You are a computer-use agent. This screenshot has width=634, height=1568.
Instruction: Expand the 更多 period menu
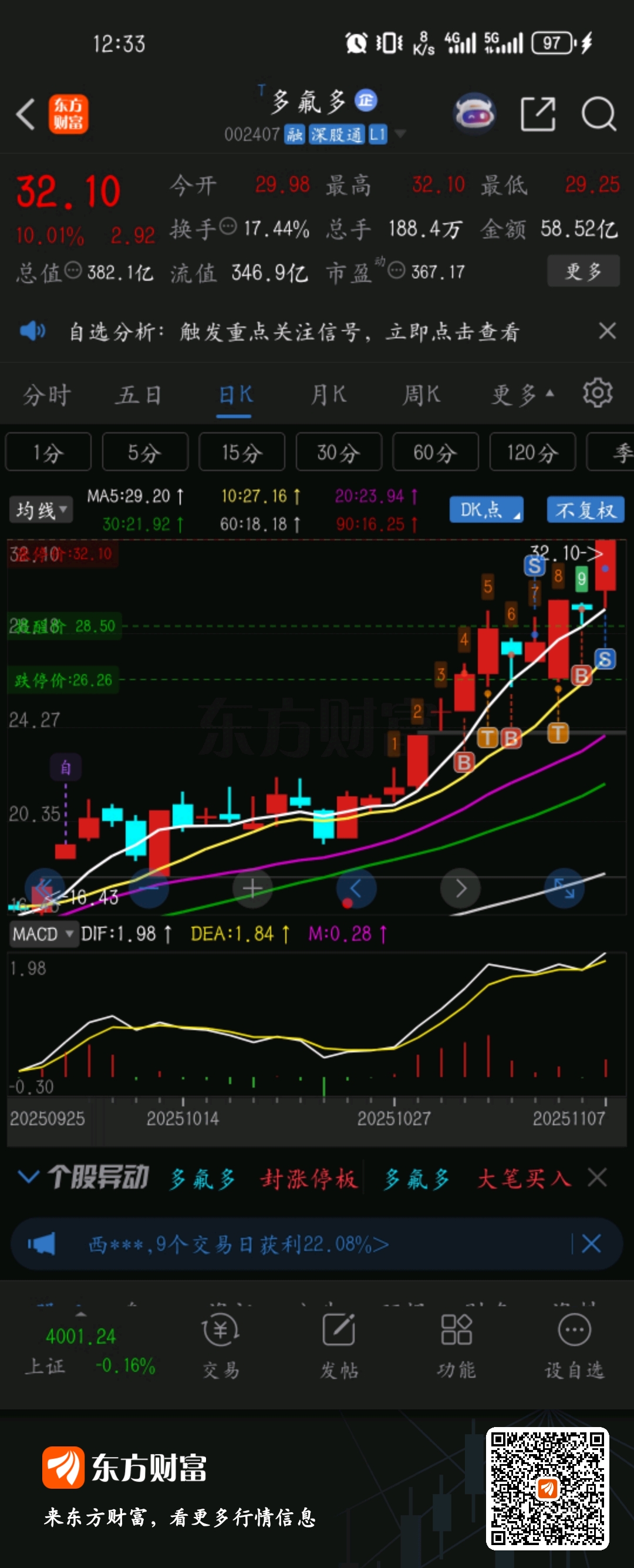522,395
